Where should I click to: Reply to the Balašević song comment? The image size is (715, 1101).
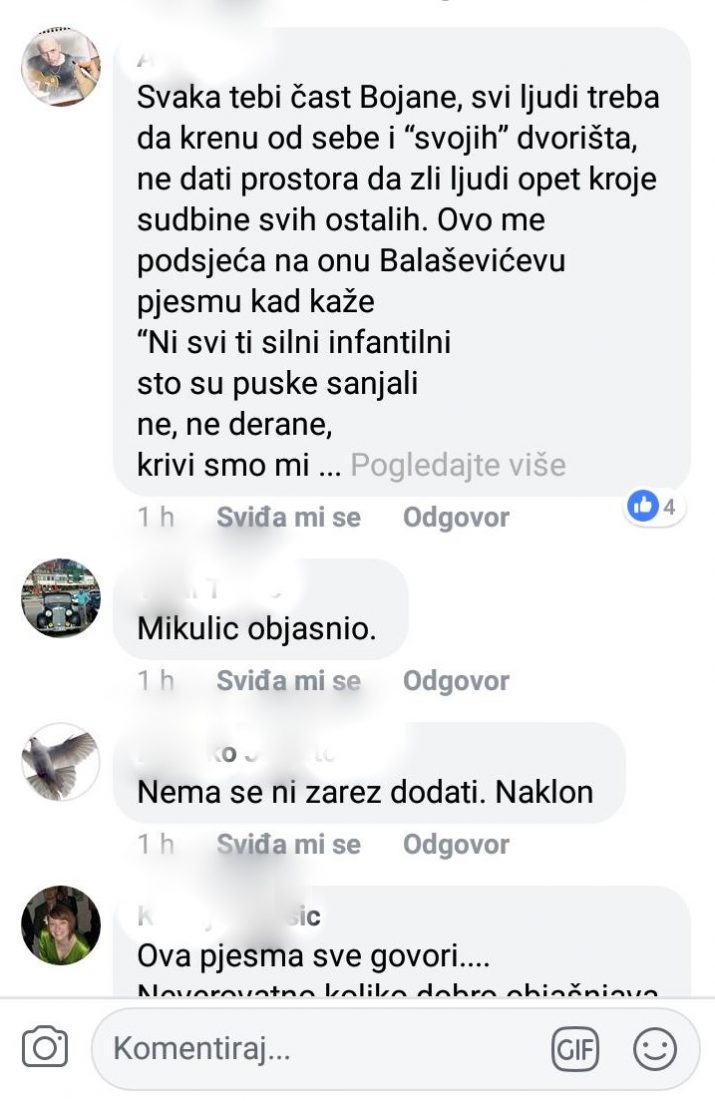tap(455, 517)
